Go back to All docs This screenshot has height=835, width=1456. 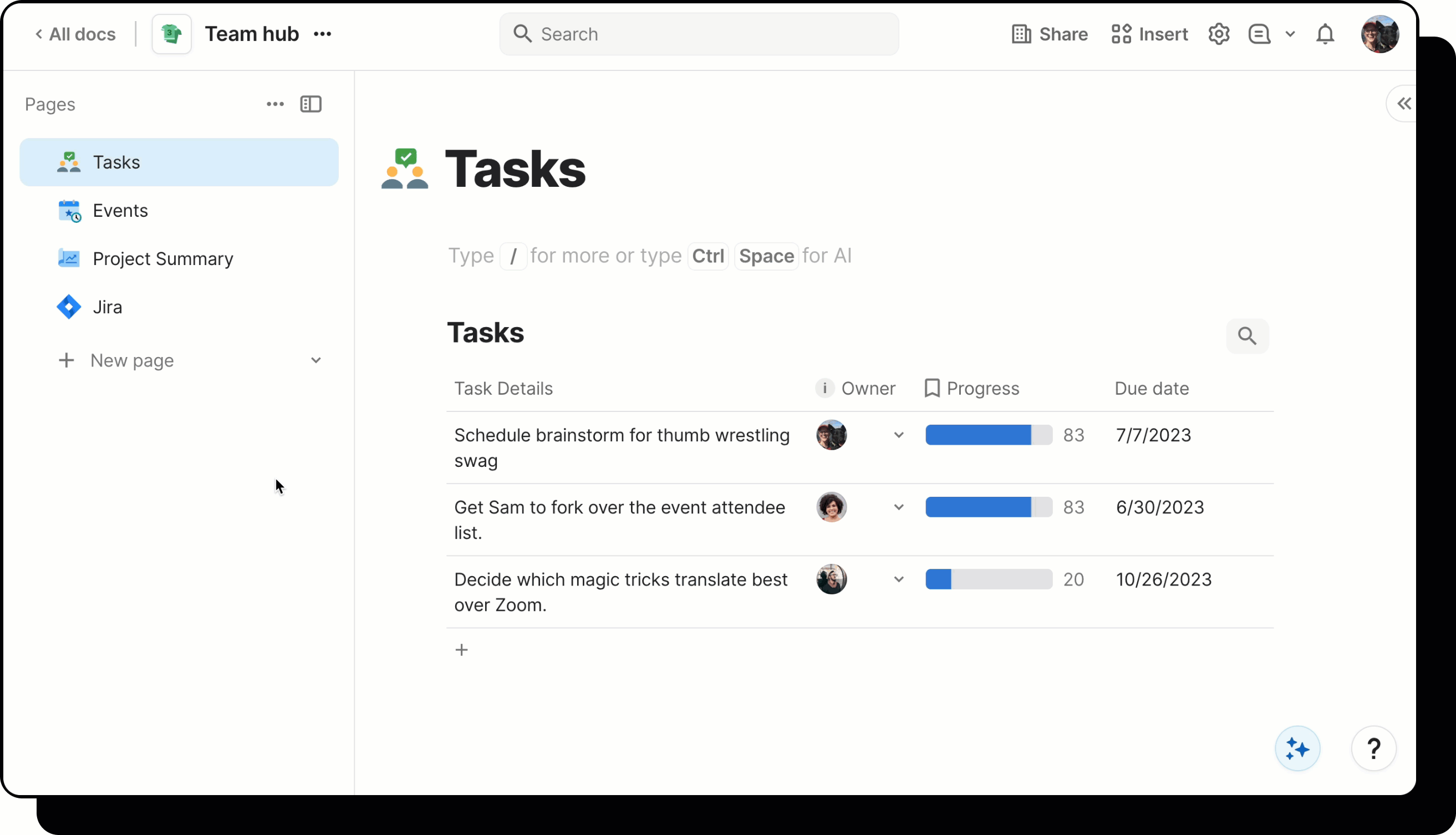click(x=76, y=34)
